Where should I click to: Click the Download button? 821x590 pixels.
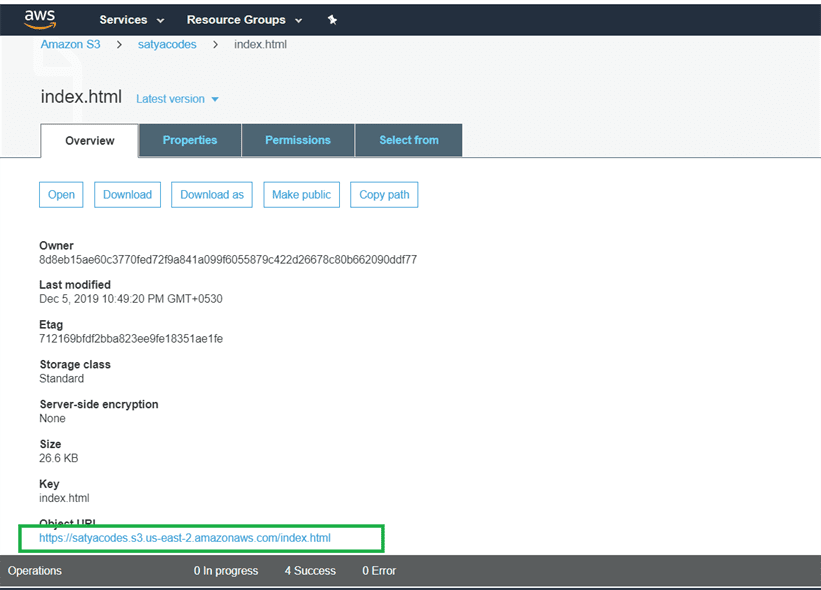[128, 195]
